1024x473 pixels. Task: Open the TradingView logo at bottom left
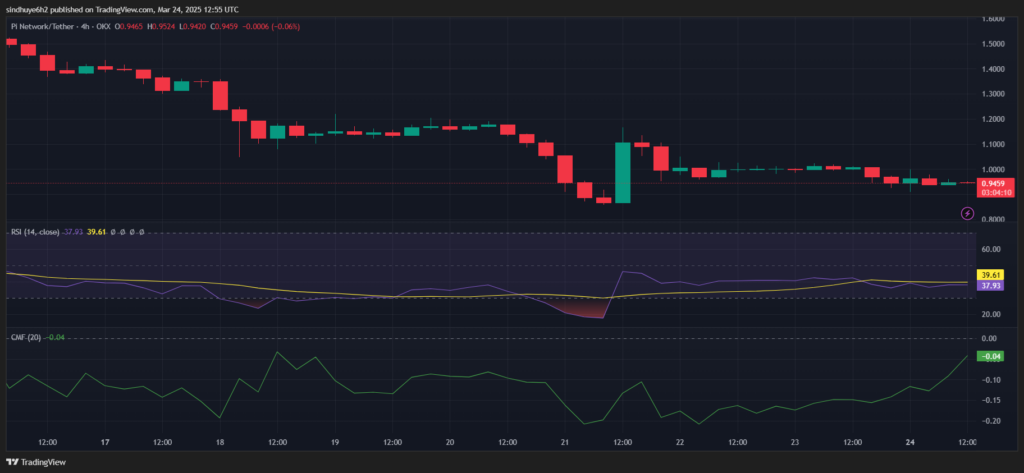click(x=35, y=462)
